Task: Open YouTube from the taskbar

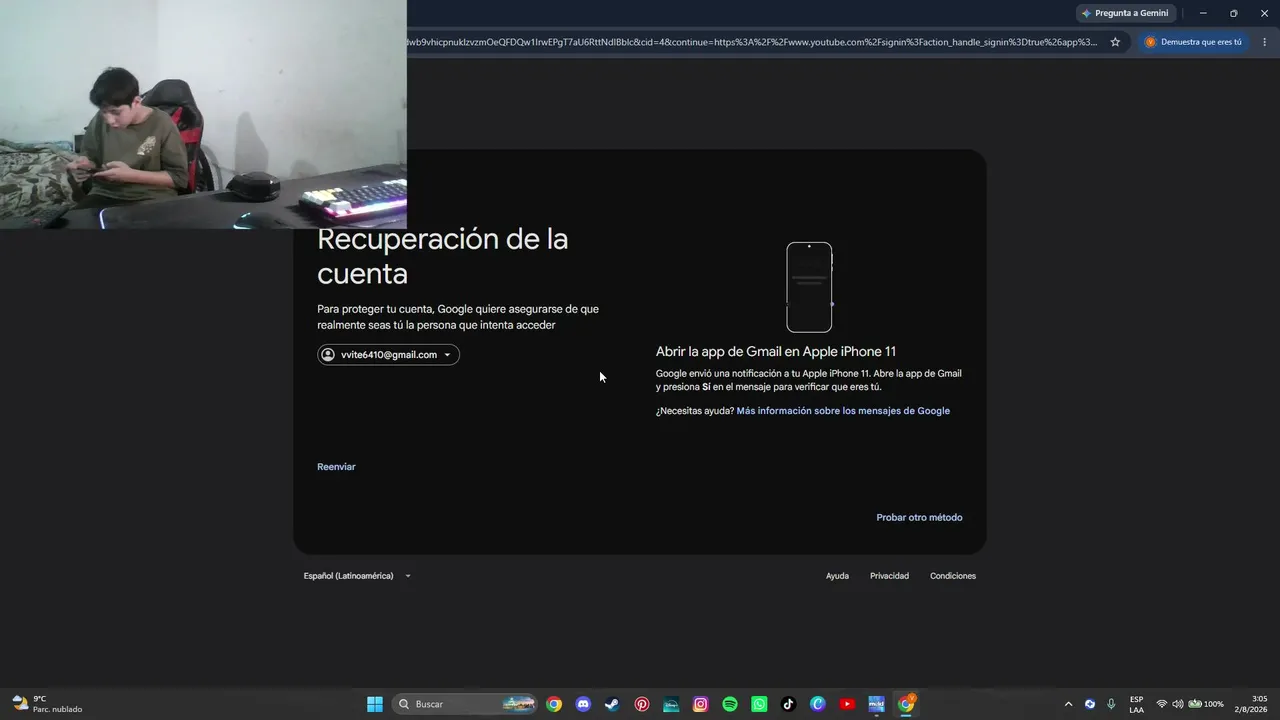Action: [x=847, y=704]
